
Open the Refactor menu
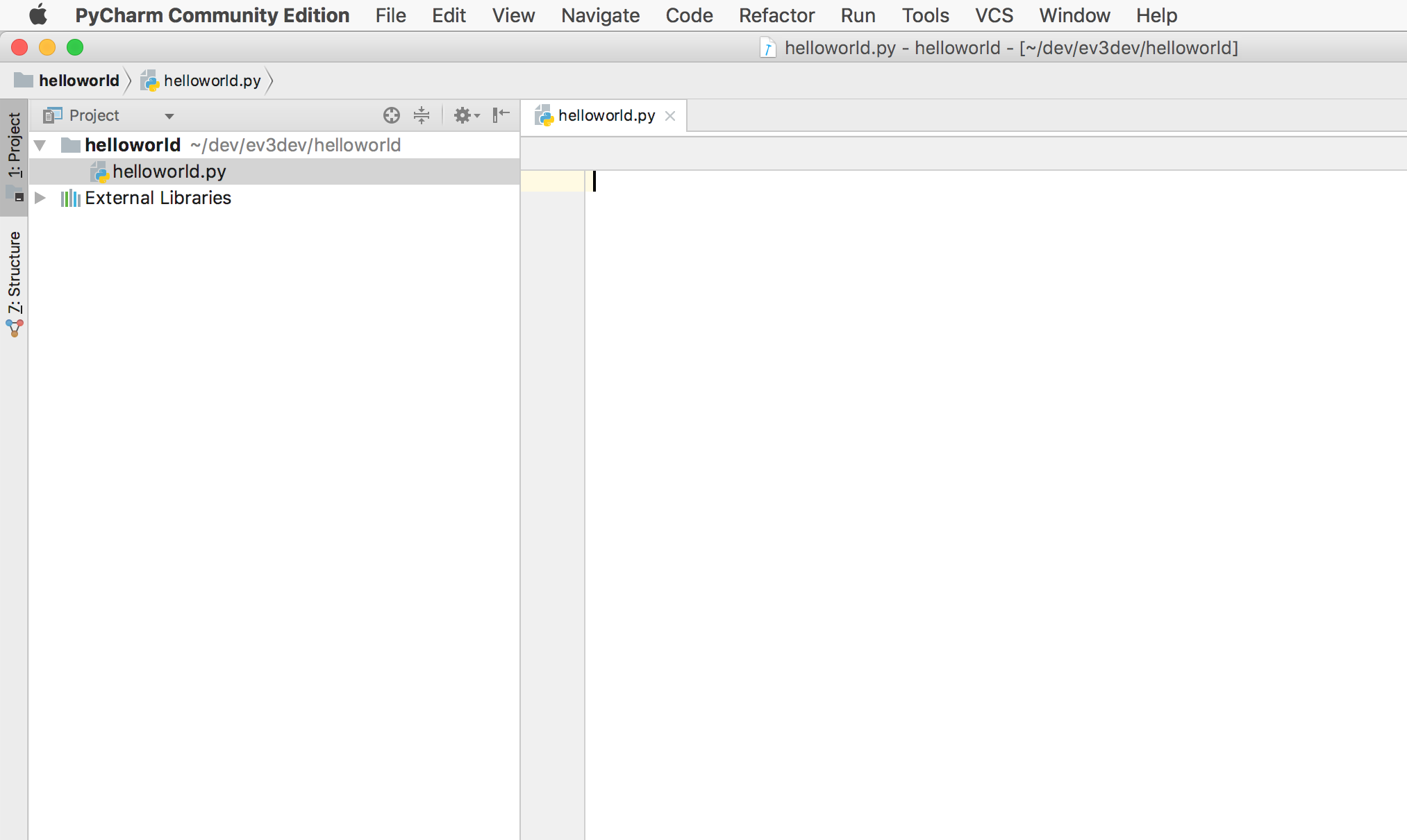pos(776,15)
